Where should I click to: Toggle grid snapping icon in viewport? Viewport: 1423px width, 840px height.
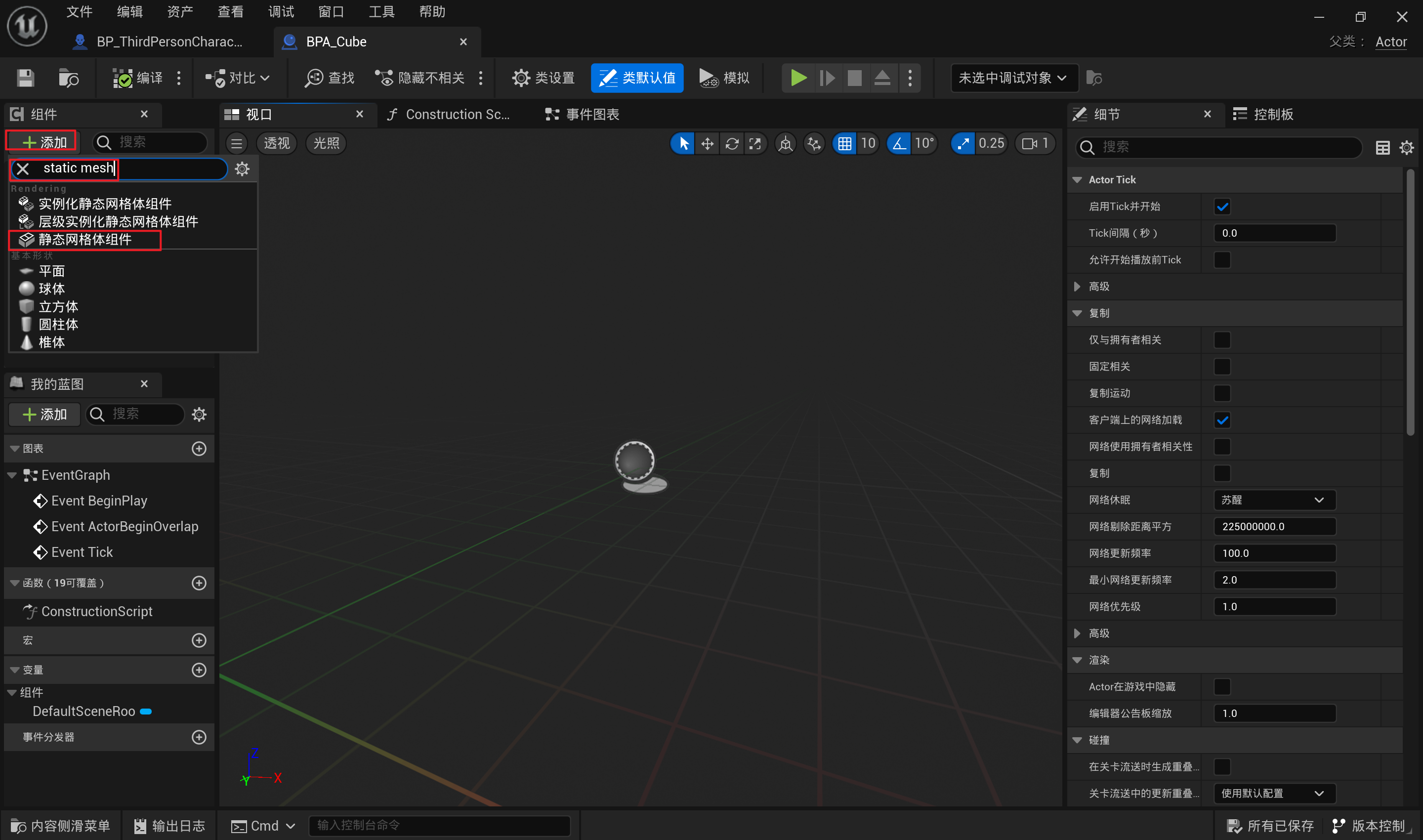844,144
